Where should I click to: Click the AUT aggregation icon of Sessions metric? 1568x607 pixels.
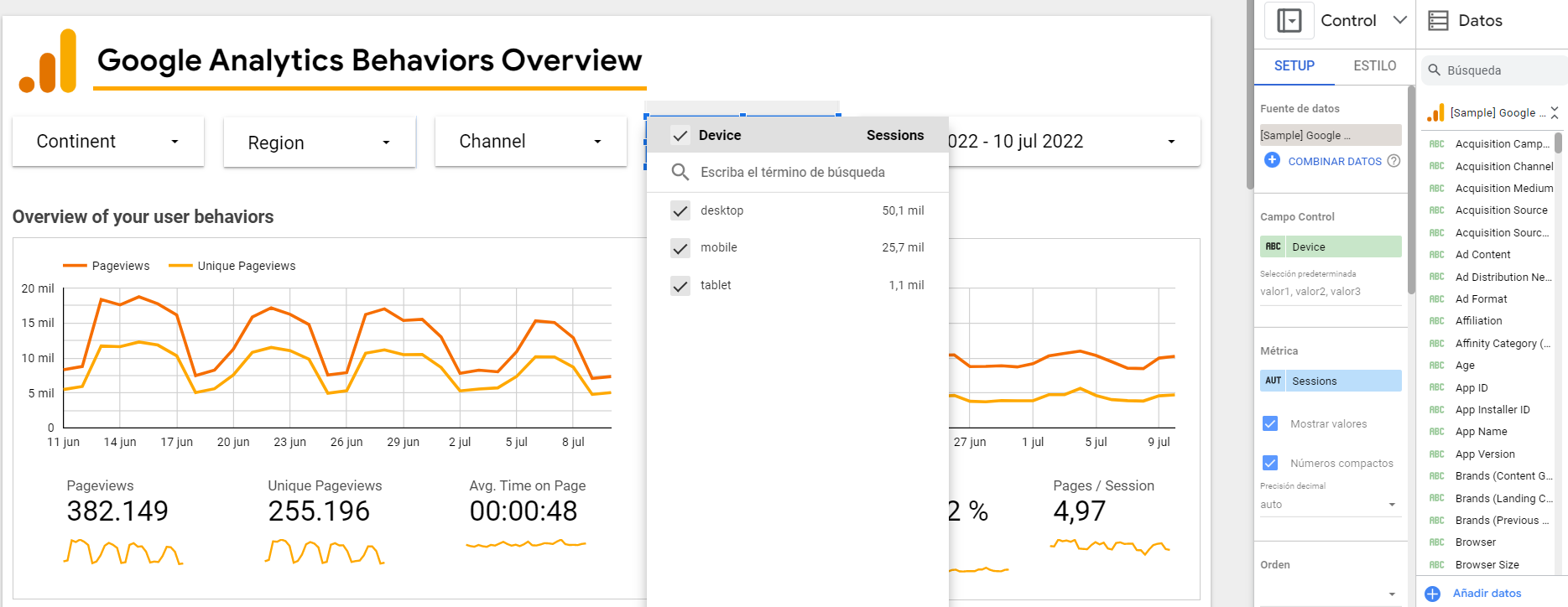1273,381
